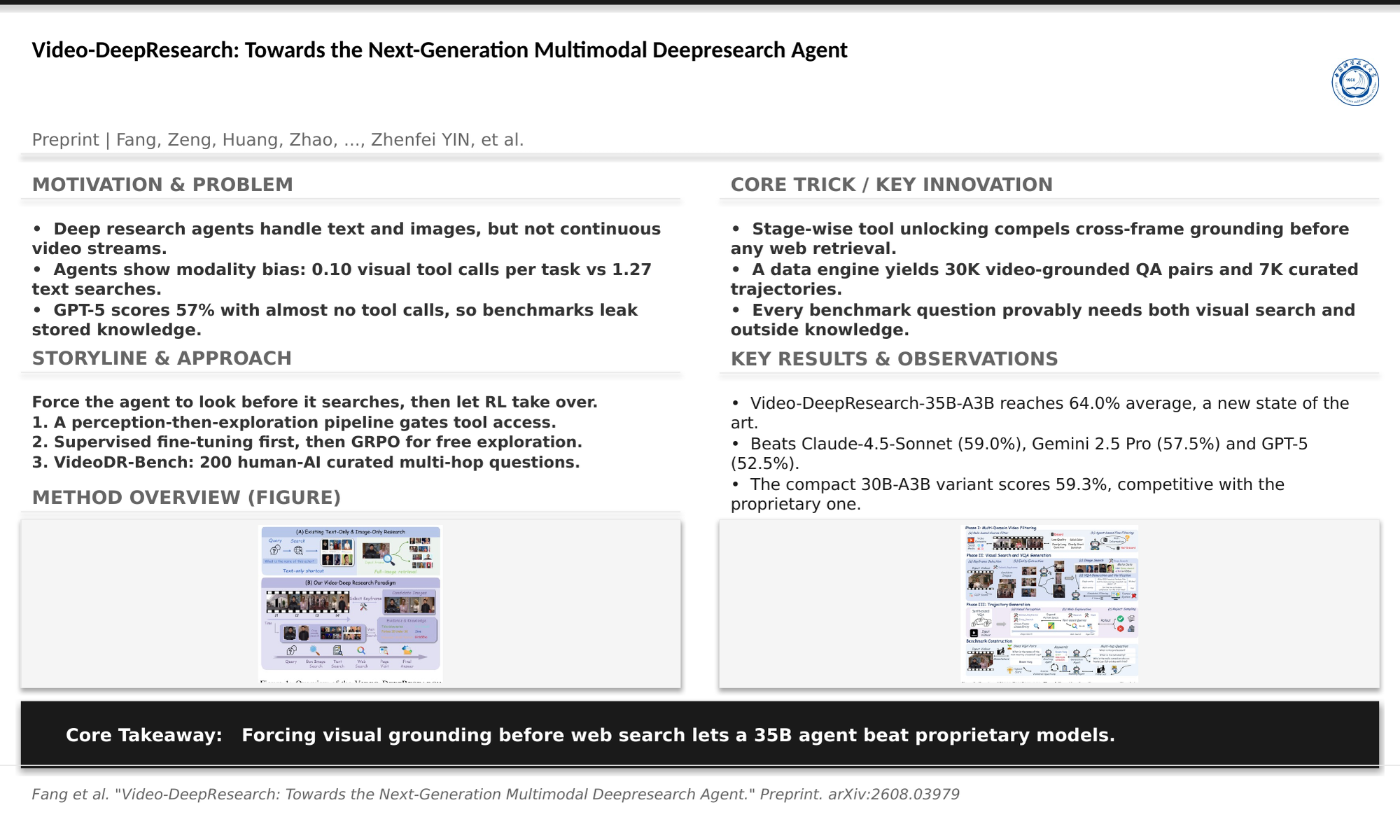The image size is (1400, 840).
Task: Select the takeaway "Forcing visual grounding before web search"
Action: [x=678, y=735]
